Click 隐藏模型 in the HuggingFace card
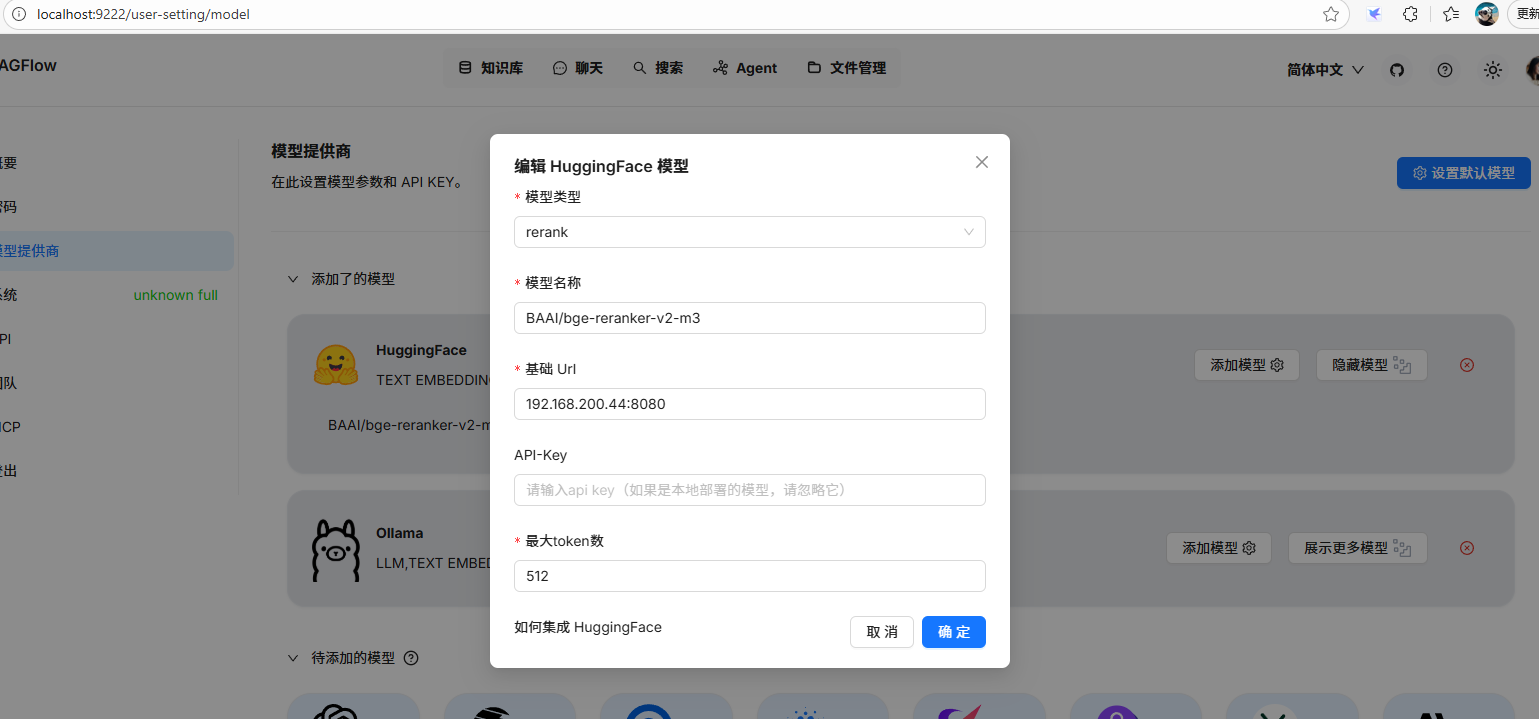The image size is (1539, 719). point(1372,365)
